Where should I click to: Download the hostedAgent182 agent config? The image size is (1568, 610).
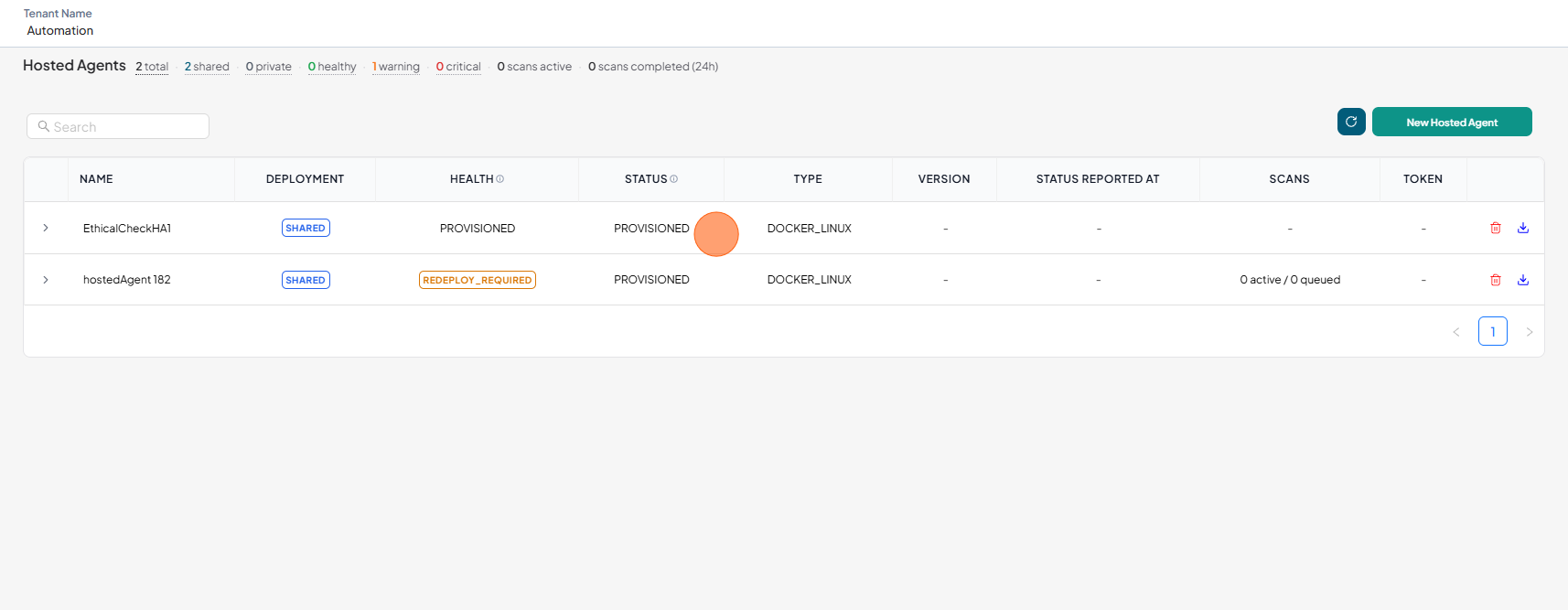tap(1523, 280)
